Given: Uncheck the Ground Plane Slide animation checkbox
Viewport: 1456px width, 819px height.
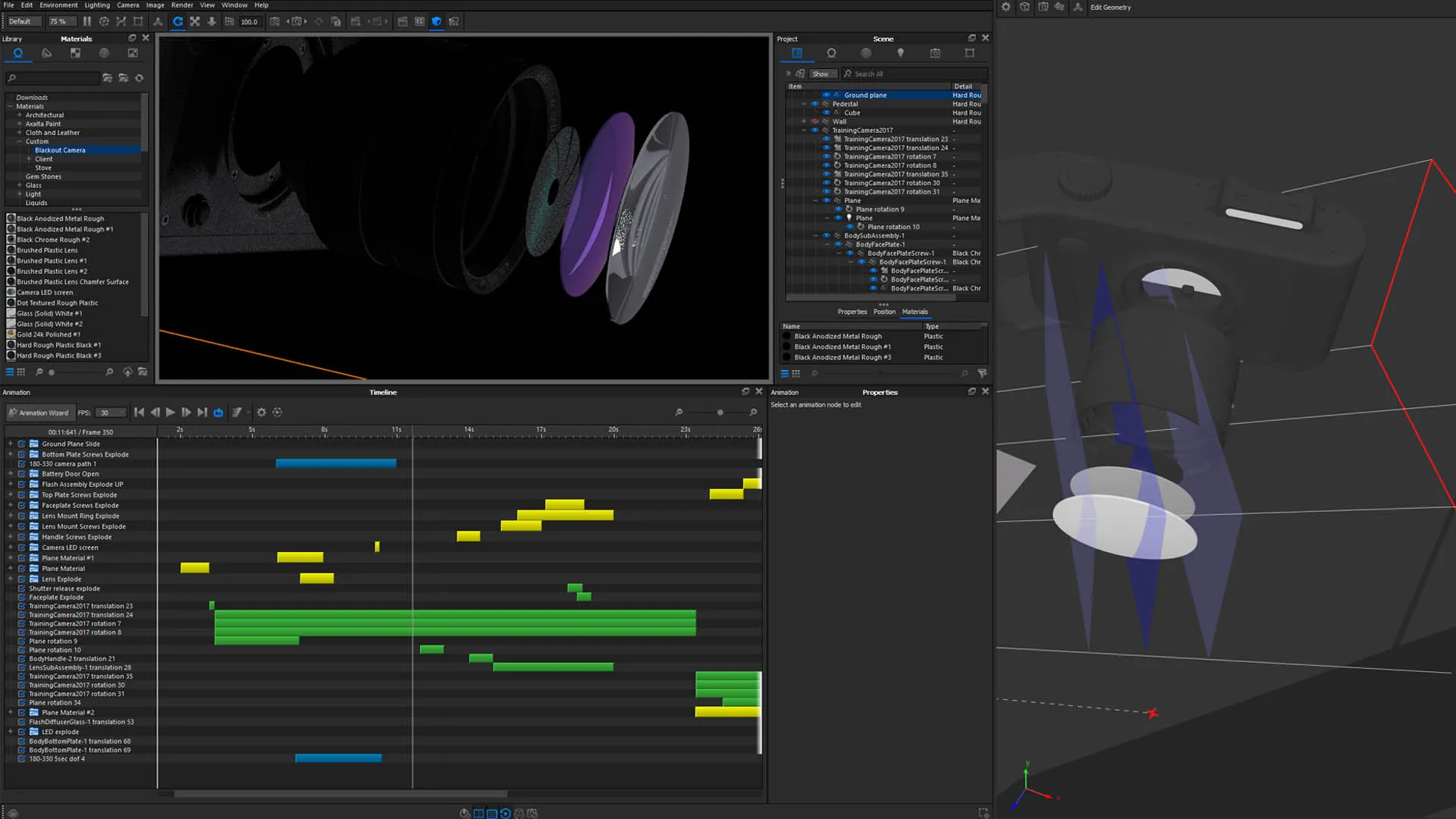Looking at the screenshot, I should click(22, 444).
